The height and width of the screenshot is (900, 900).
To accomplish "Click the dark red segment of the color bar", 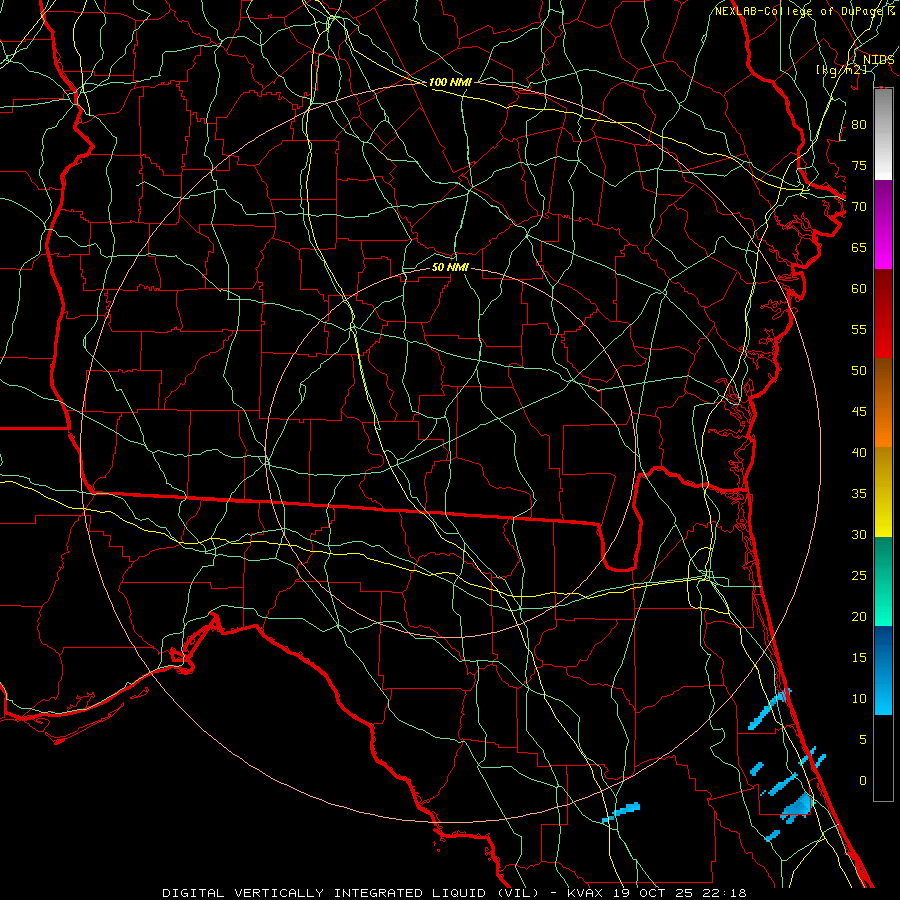I will pyautogui.click(x=883, y=313).
